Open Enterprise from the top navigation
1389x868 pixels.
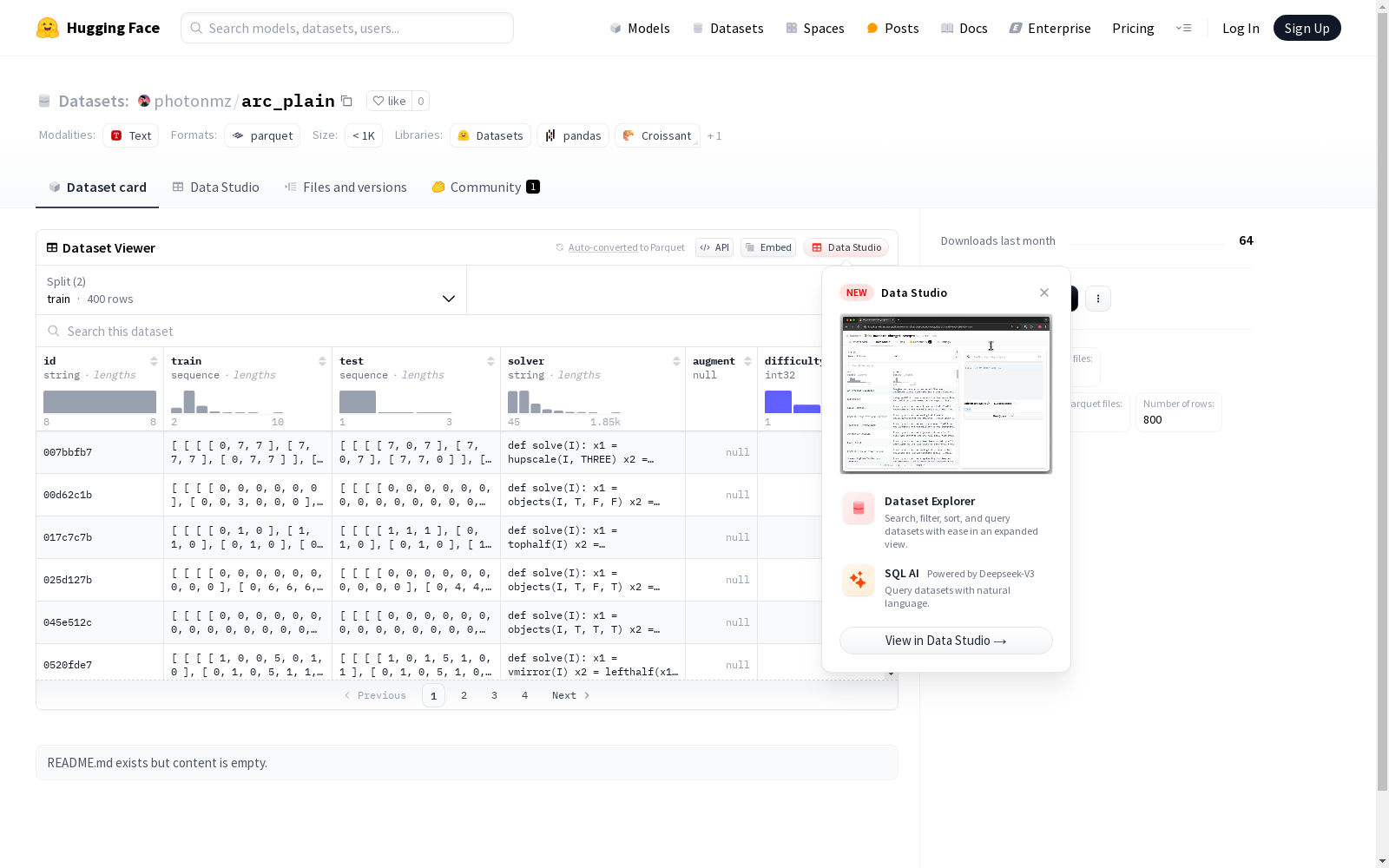click(x=1050, y=28)
